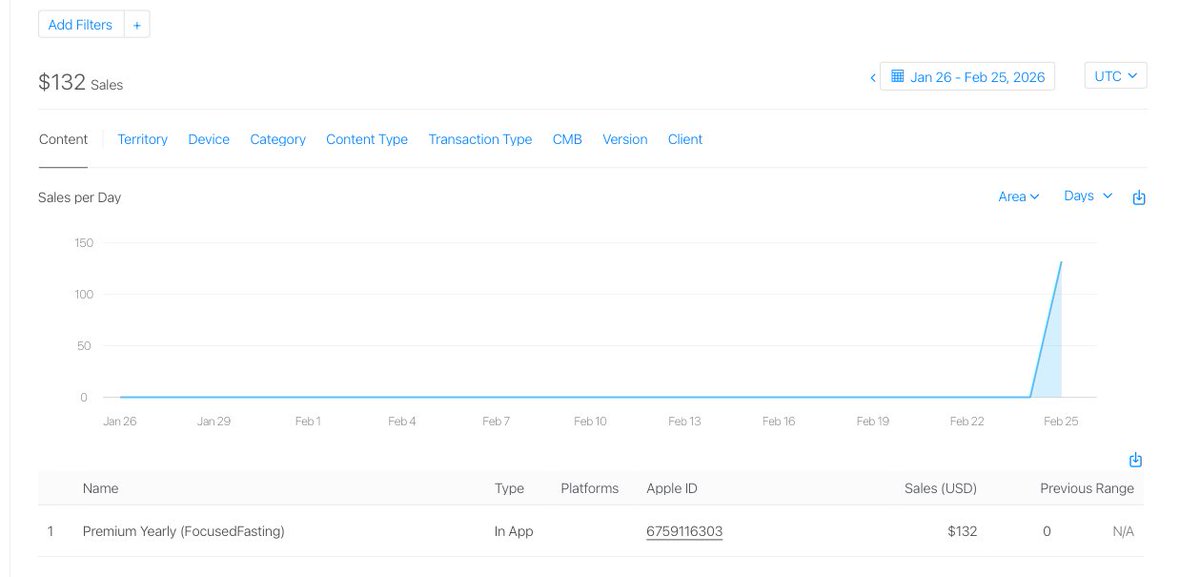Switch to the Territory tab
The width and height of the screenshot is (1200, 577).
pos(143,139)
